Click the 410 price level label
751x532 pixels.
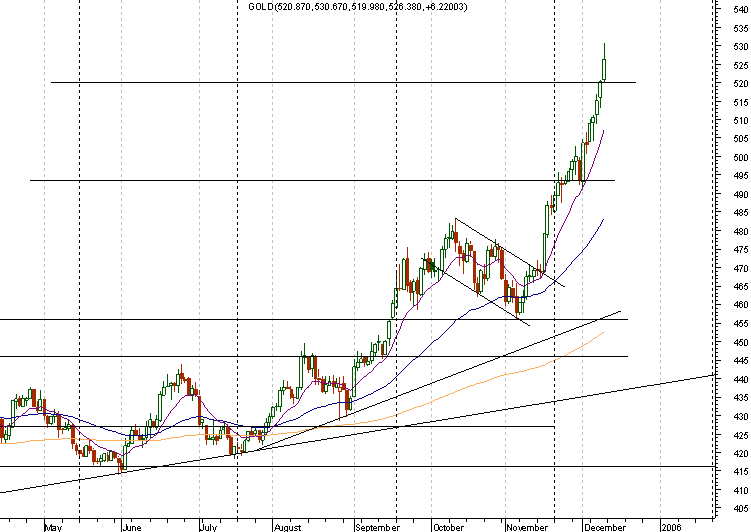coord(740,490)
